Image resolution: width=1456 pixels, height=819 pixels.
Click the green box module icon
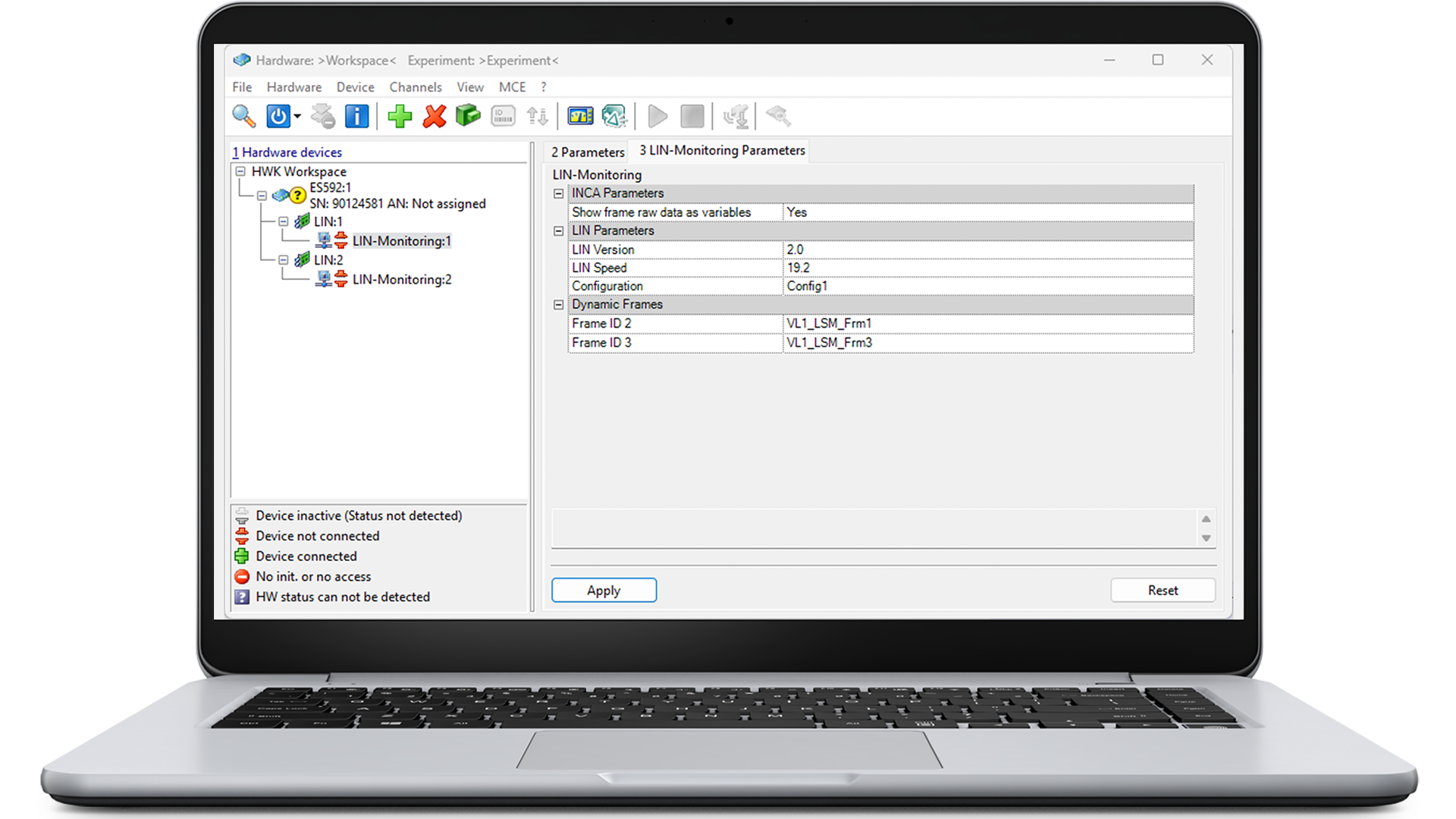point(468,116)
